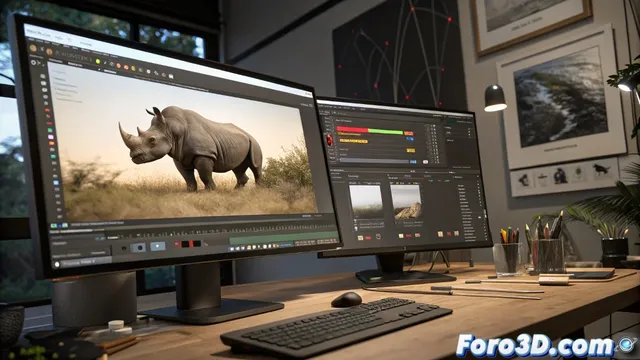Open the rocky mountain thumbnail
Screen dimensions: 640x360
tap(406, 202)
